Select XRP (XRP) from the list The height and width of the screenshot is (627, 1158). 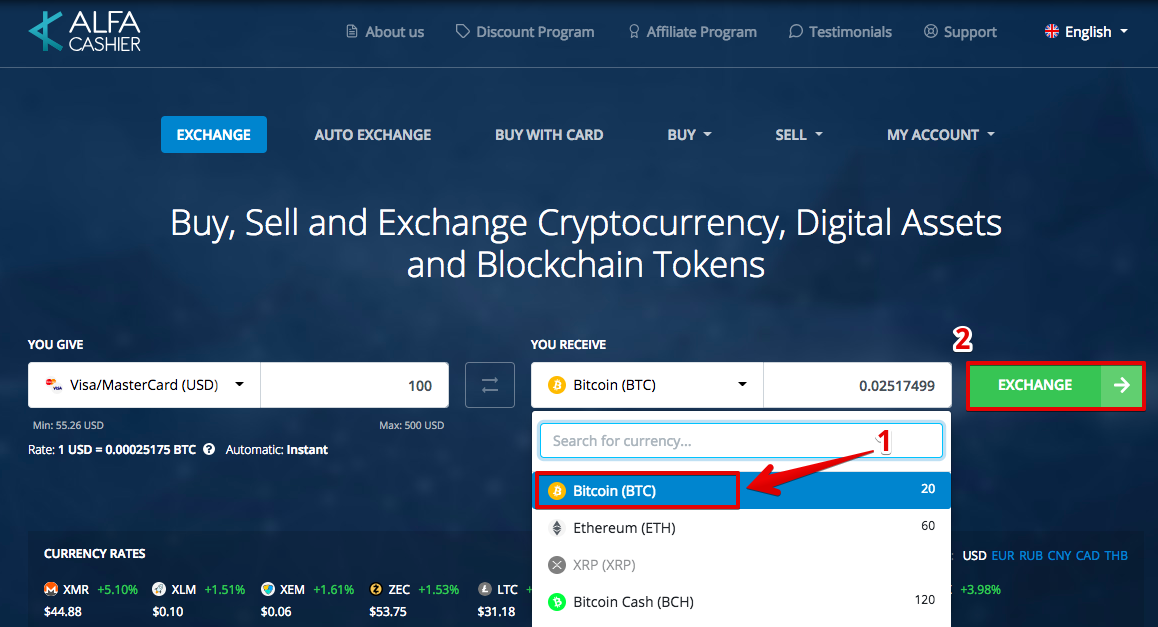[x=741, y=564]
